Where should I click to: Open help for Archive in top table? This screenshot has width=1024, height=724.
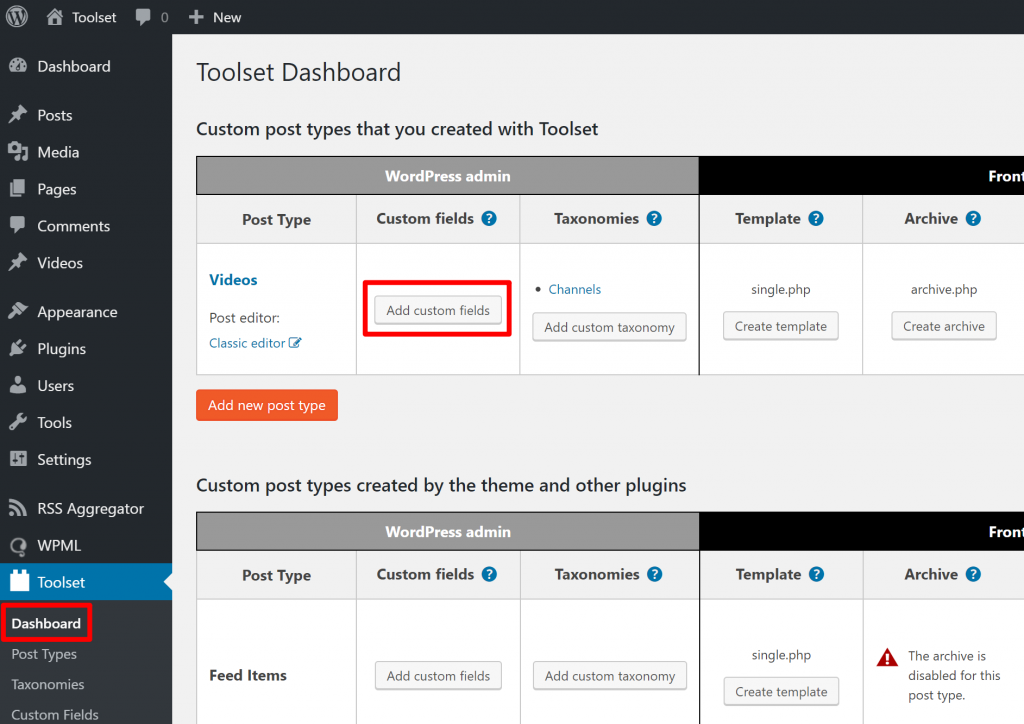973,219
